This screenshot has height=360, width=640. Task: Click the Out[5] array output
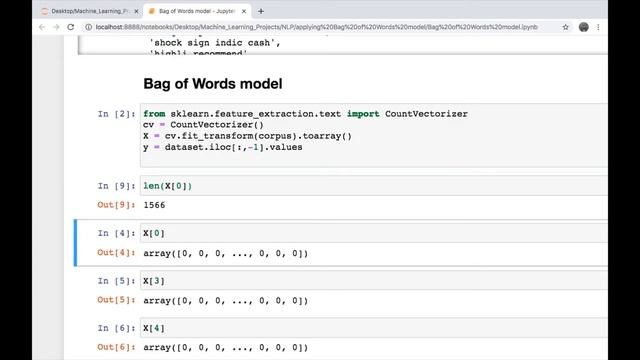(226, 300)
